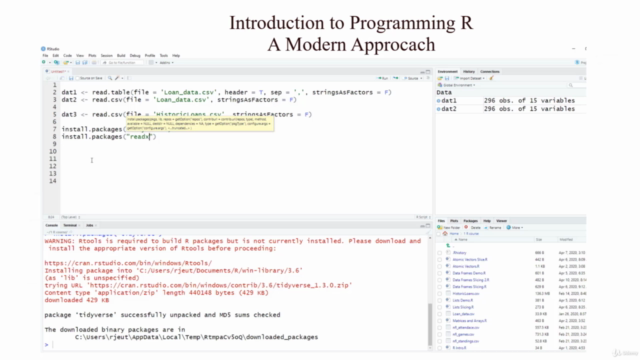Click the Rtools download link in the console
The image size is (640, 360).
pos(128,263)
